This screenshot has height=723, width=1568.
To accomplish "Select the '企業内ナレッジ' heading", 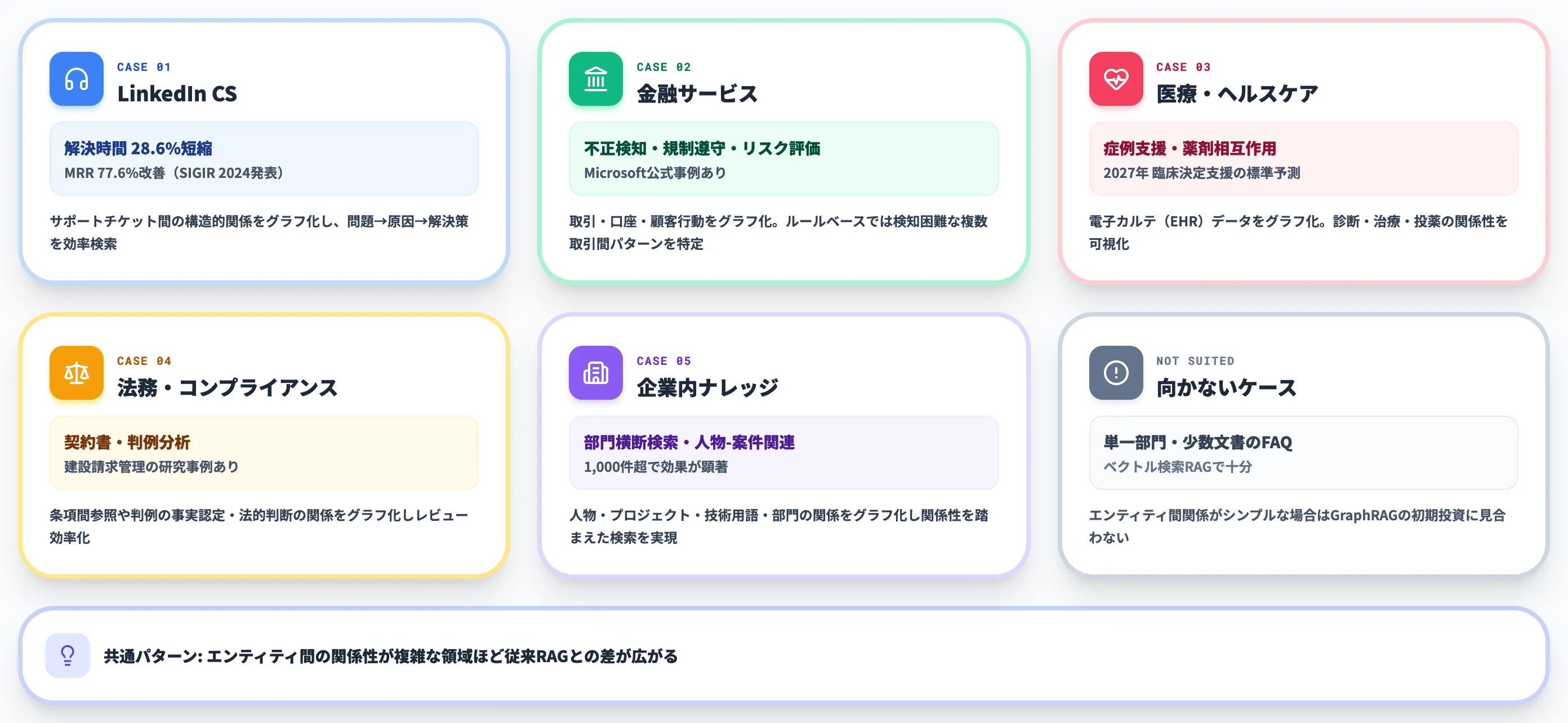I will [707, 387].
